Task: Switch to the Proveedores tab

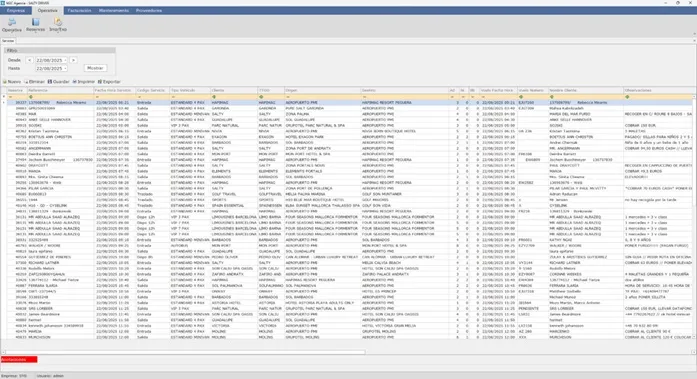Action: click(149, 10)
